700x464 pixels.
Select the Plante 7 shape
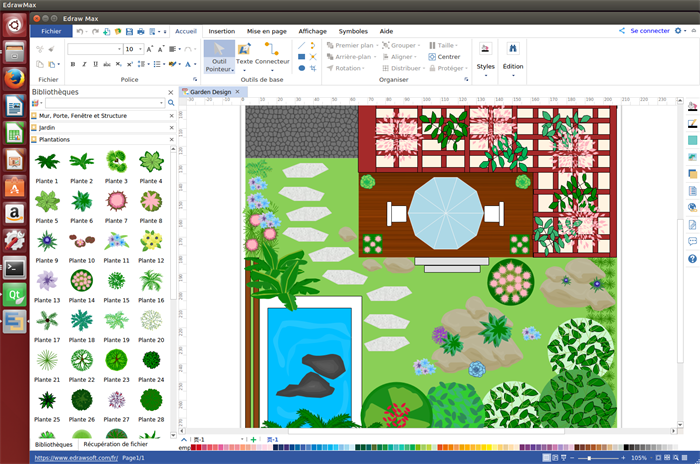[x=116, y=200]
